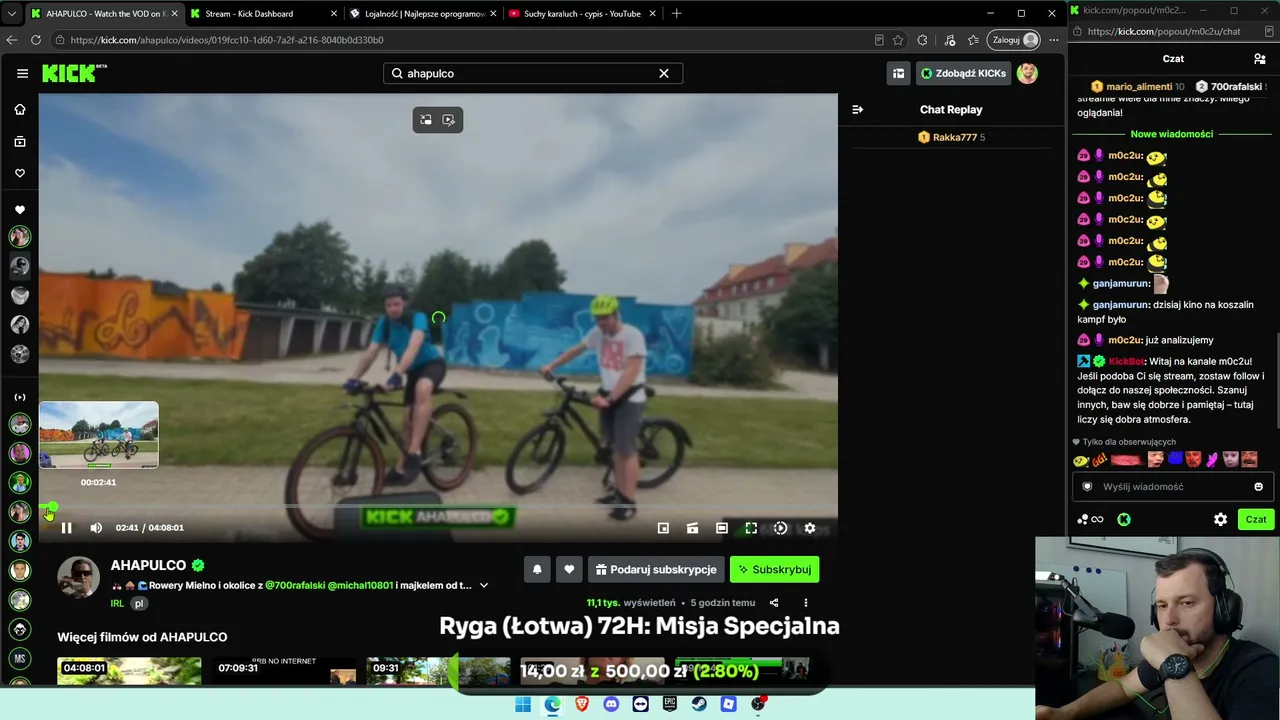Open the following heart icon in sidebar

[x=20, y=173]
